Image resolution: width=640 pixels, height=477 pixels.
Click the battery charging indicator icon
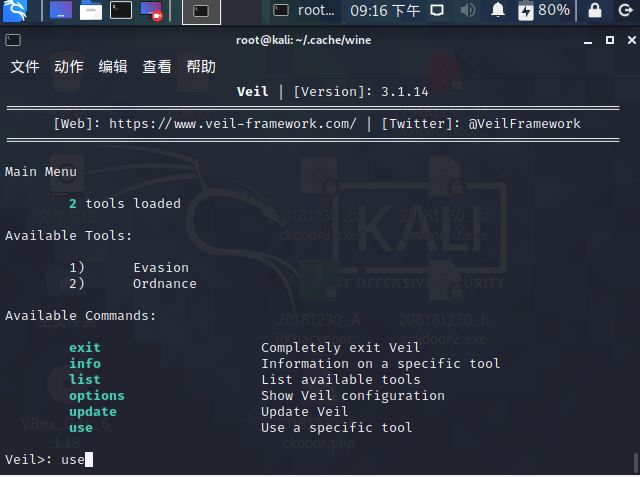(x=525, y=11)
